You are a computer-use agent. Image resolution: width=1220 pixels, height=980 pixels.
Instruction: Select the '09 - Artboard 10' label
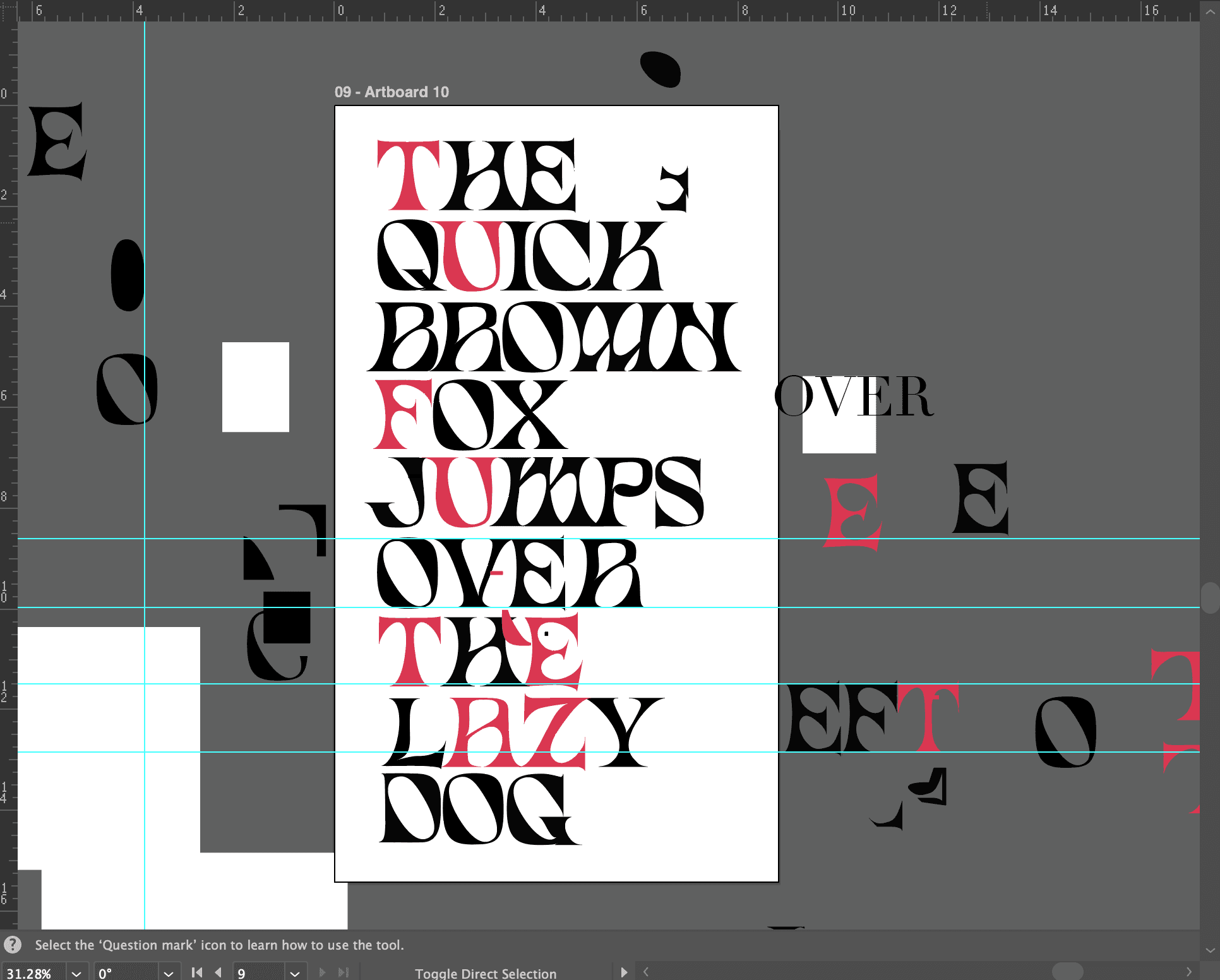point(392,92)
